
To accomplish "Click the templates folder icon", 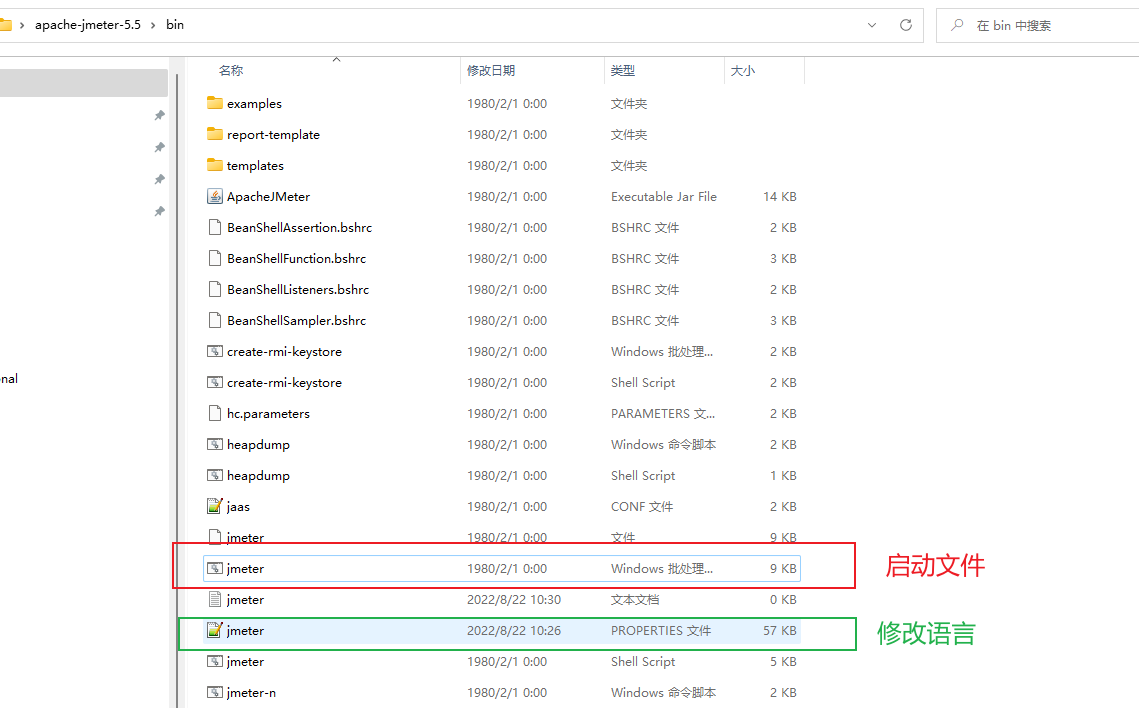I will [x=214, y=166].
